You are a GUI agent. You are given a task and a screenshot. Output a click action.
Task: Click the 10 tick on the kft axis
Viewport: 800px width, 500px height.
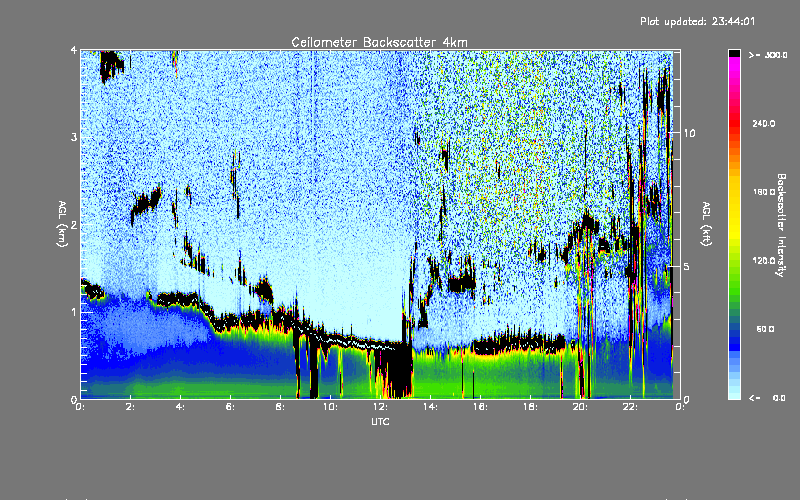click(689, 133)
